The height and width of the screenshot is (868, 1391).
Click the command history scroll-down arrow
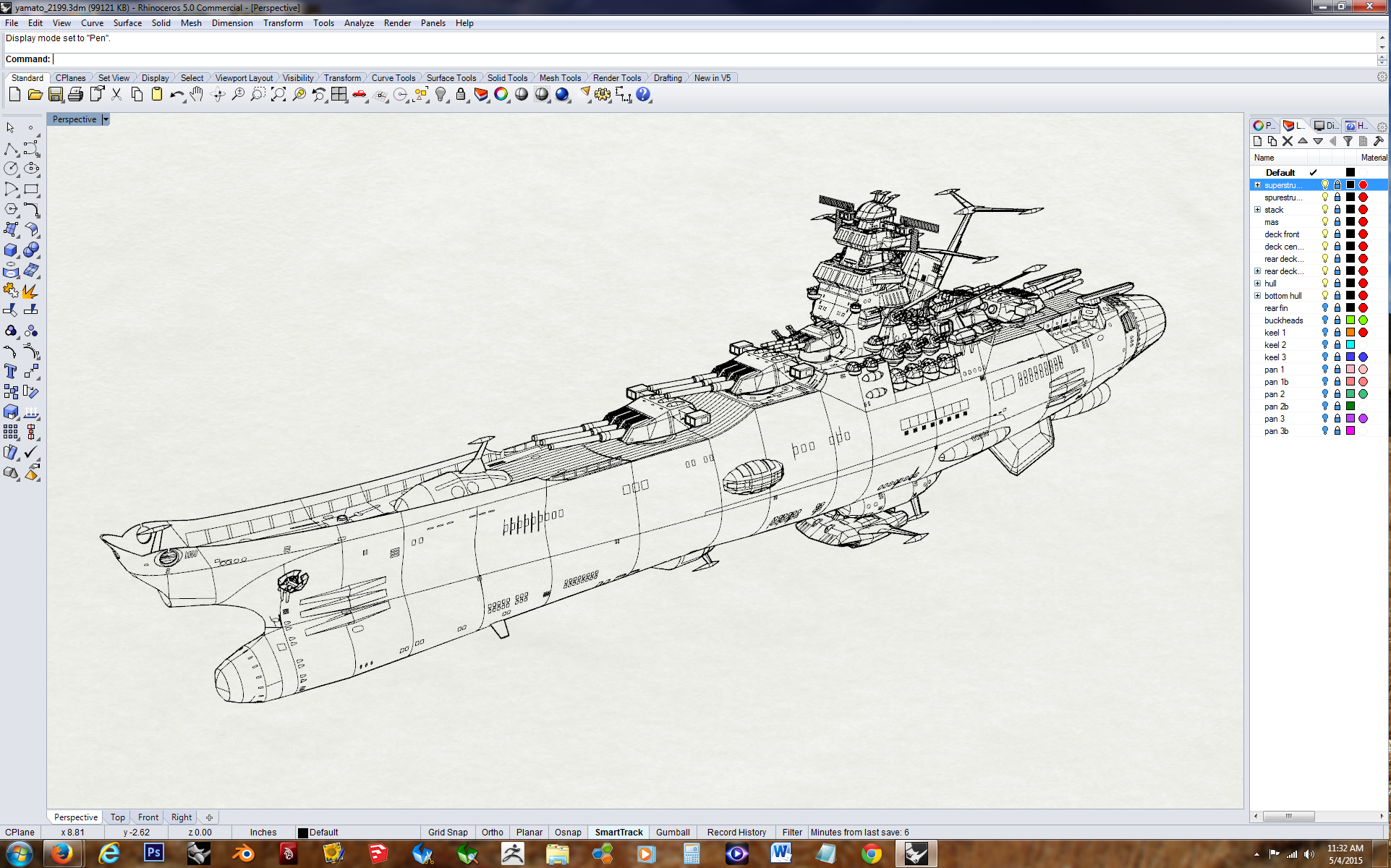[x=1382, y=47]
